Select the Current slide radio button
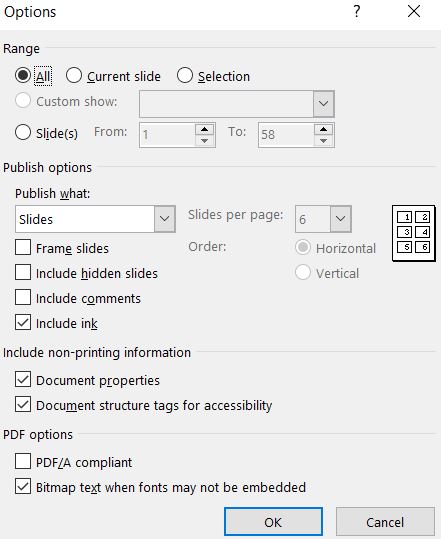Viewport: 441px width, 539px height. [x=74, y=75]
